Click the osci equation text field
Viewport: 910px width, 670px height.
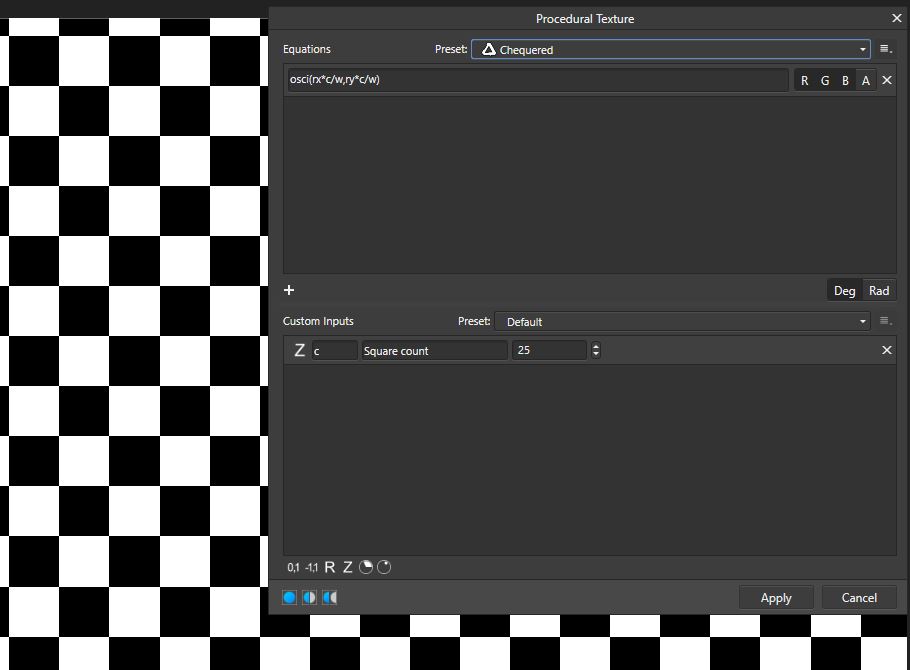pos(538,81)
